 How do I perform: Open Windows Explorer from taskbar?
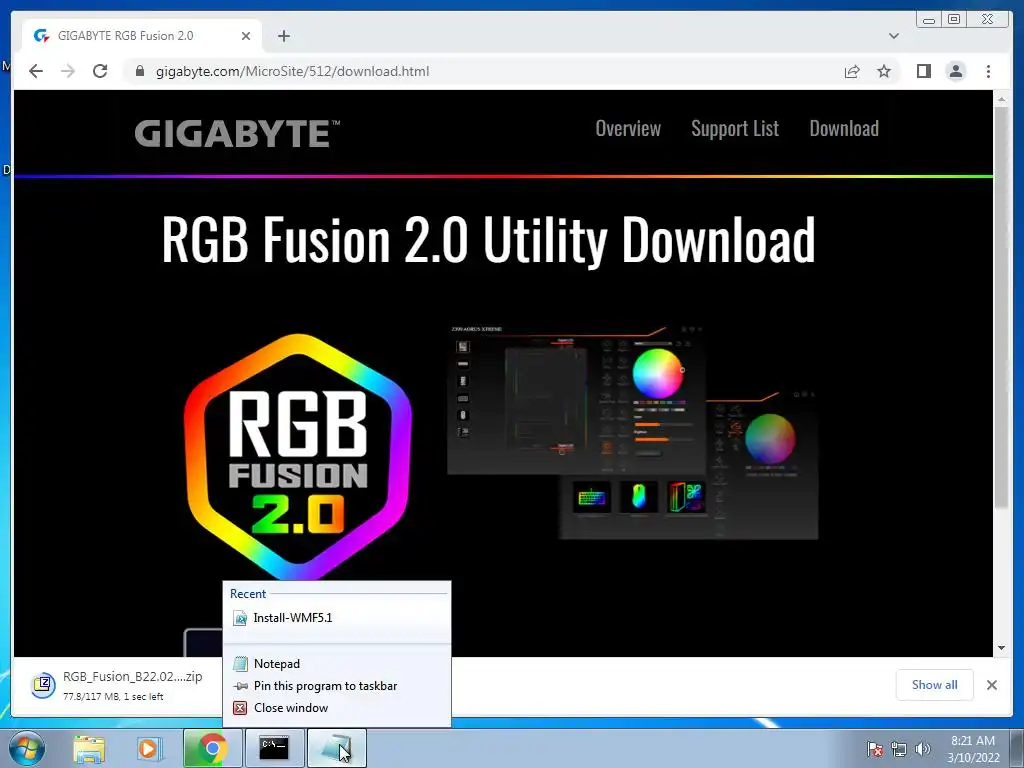(89, 748)
